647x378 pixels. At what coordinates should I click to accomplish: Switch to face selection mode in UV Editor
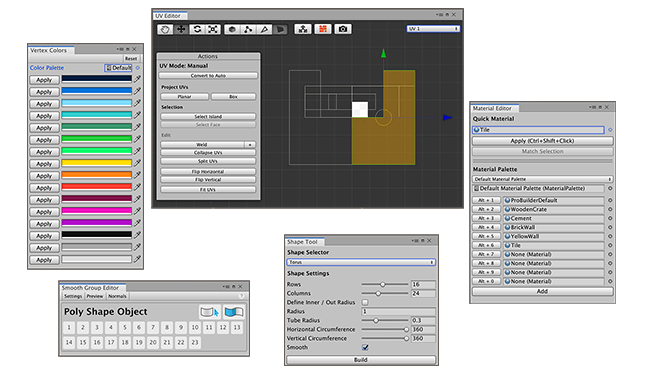click(x=280, y=29)
